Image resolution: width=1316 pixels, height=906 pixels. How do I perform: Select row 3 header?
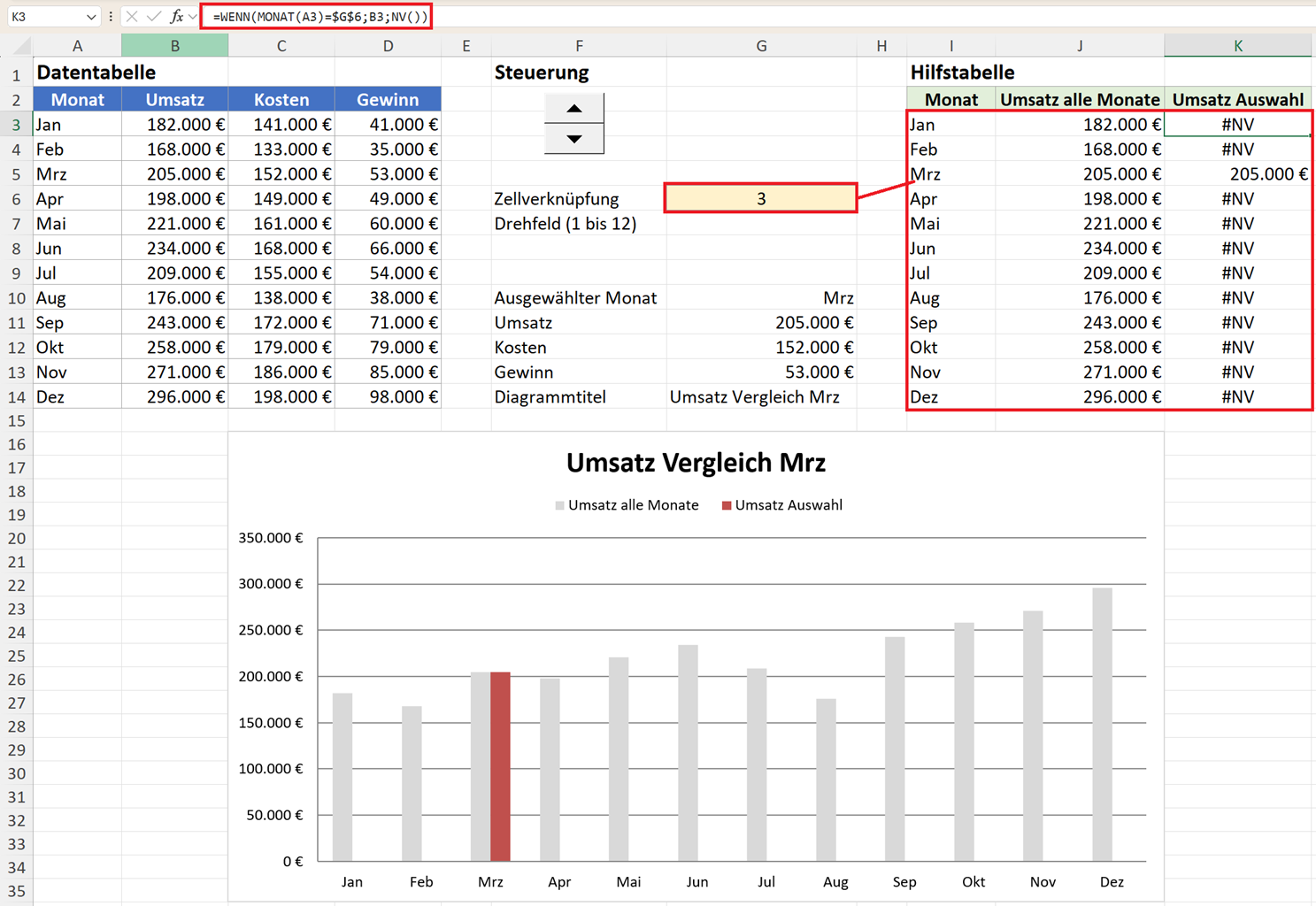pos(16,125)
